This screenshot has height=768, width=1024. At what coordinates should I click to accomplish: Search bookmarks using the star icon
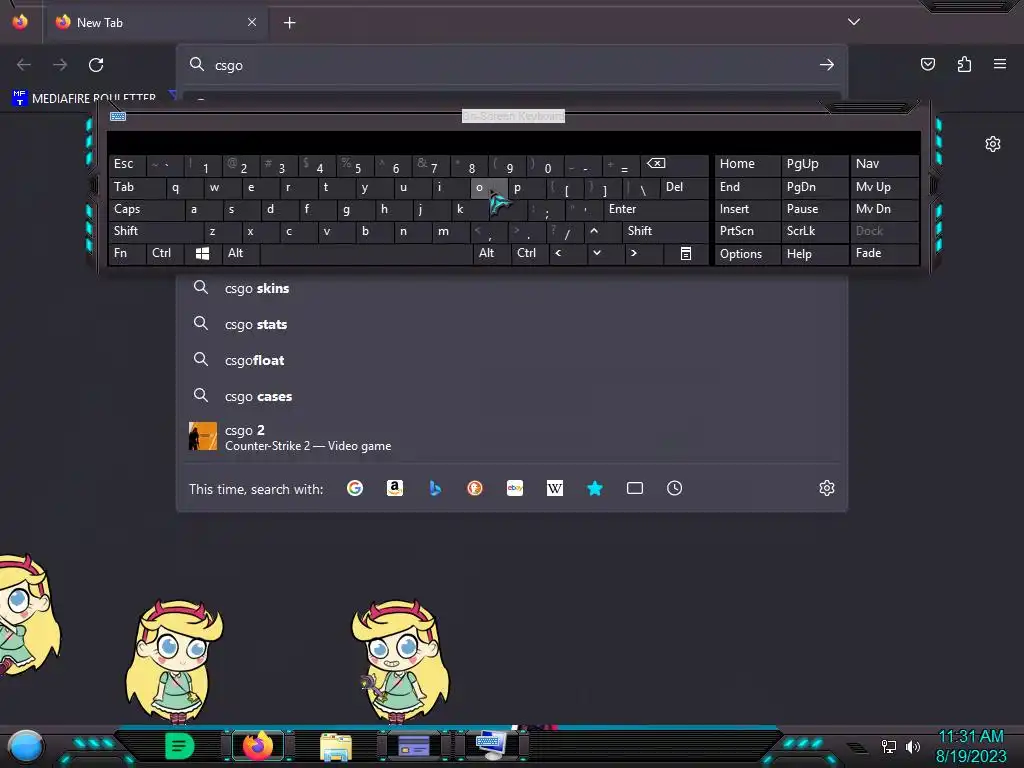[595, 488]
